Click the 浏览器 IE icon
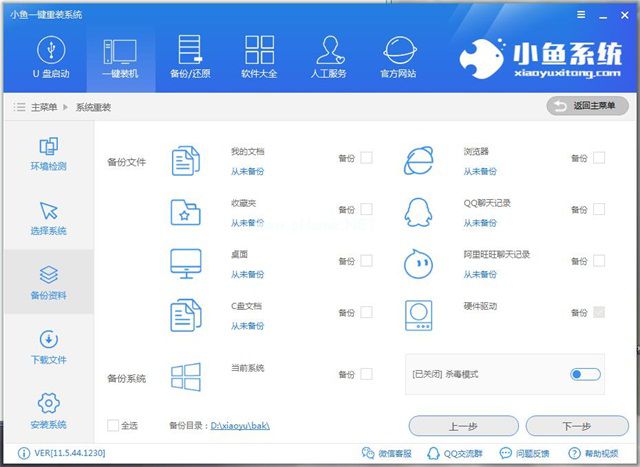Viewport: 640px width, 467px height. pos(419,161)
